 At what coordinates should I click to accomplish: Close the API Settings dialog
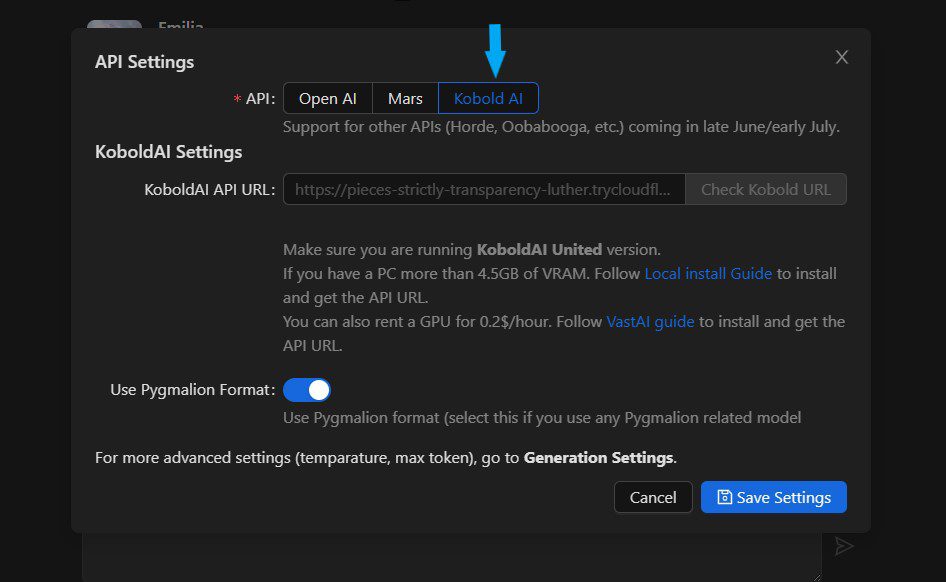click(842, 57)
